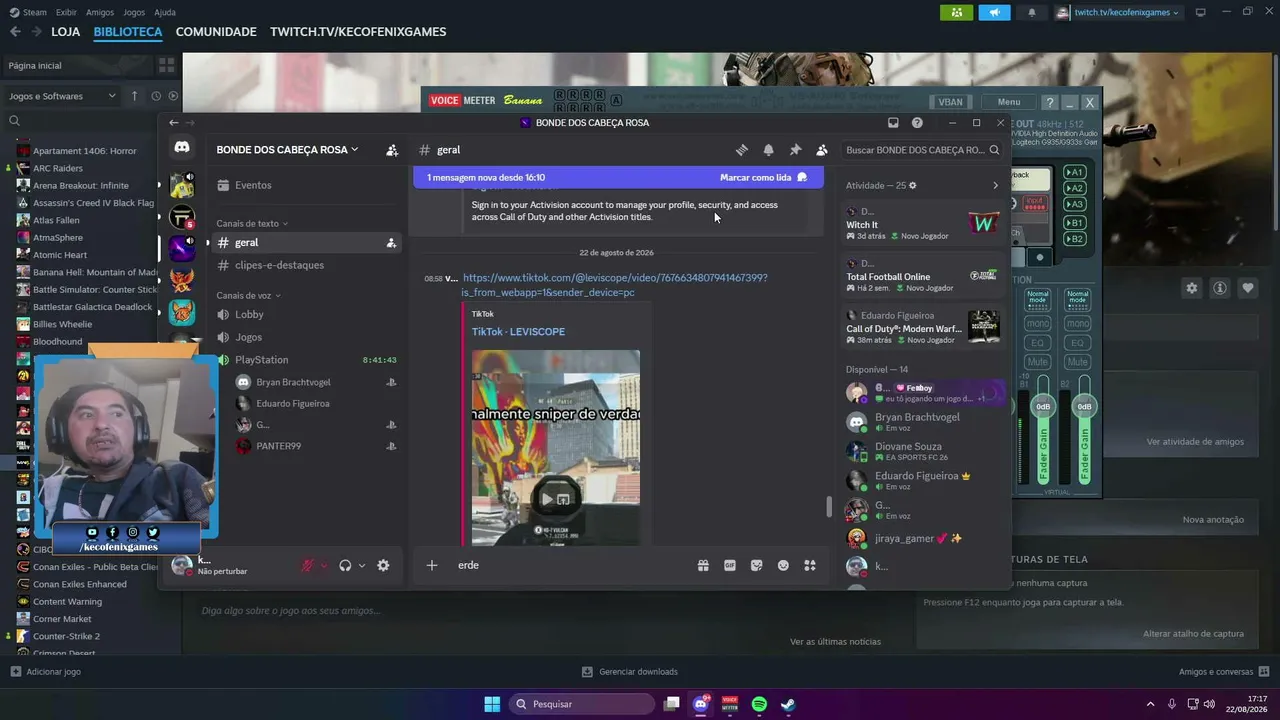
Task: Toggle Discord headphone deafen
Action: (345, 565)
